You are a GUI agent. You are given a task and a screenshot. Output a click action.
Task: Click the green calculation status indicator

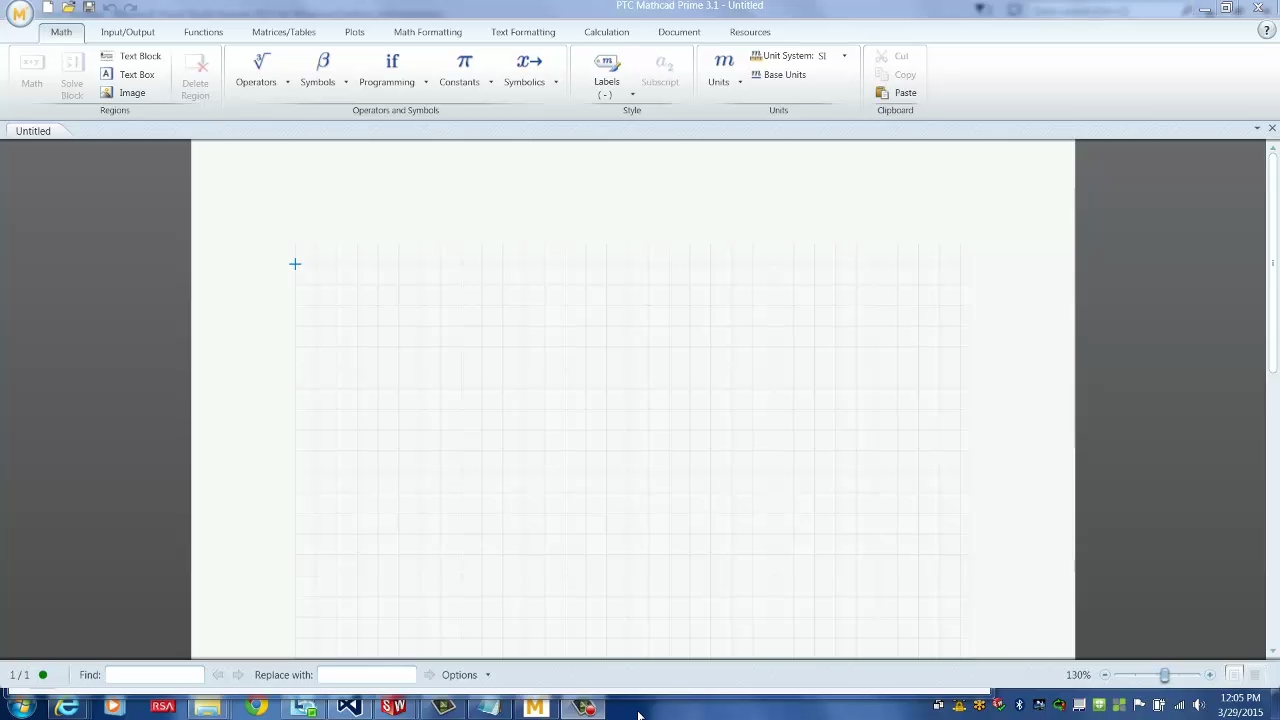point(43,675)
